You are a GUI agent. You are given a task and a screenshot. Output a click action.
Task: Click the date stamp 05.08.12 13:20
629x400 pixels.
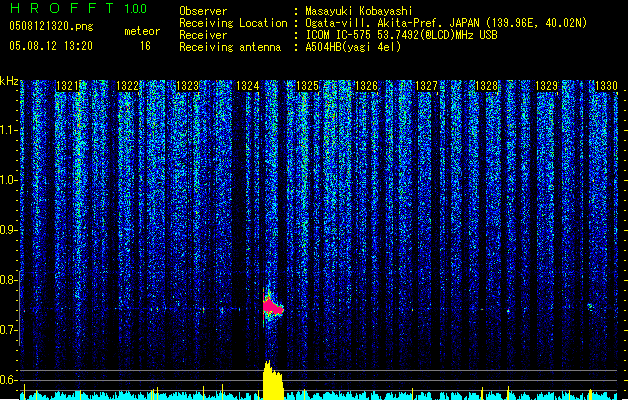click(x=51, y=46)
